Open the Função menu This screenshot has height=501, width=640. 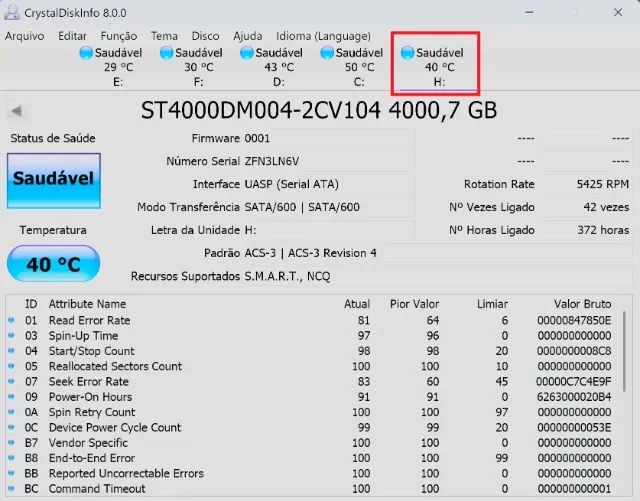pos(119,36)
